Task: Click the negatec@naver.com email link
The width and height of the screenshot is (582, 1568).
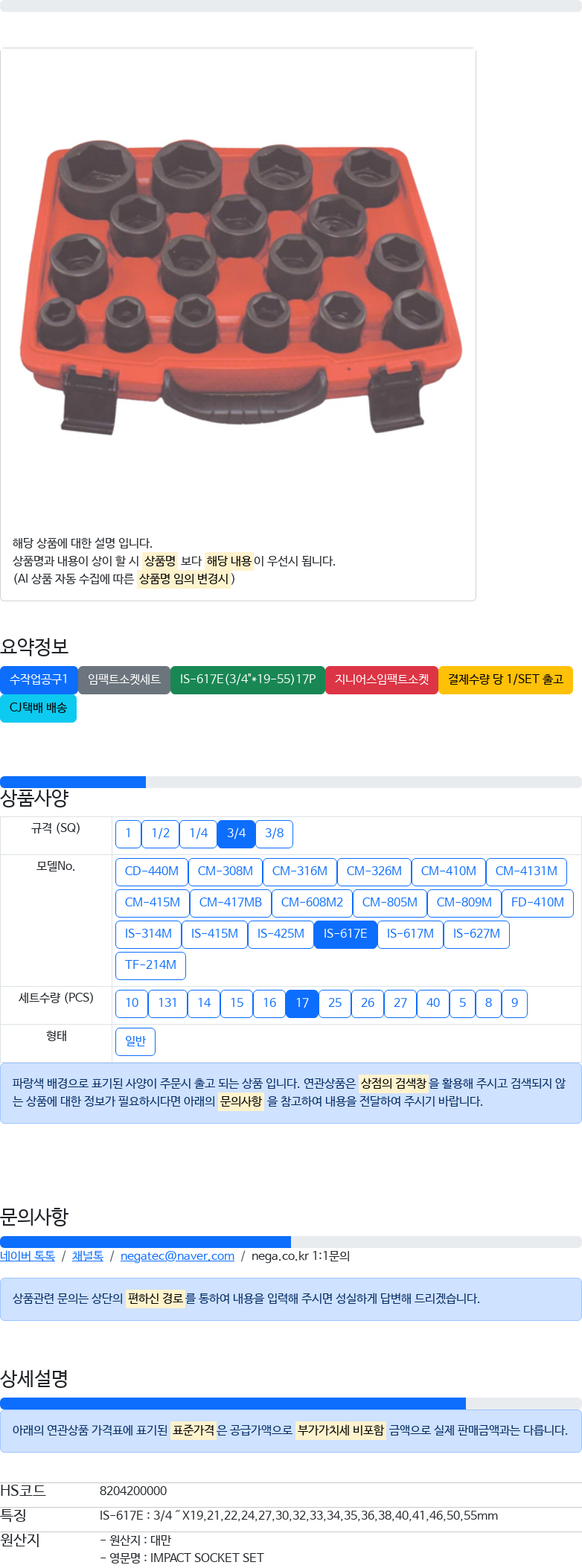Action: click(x=177, y=1256)
